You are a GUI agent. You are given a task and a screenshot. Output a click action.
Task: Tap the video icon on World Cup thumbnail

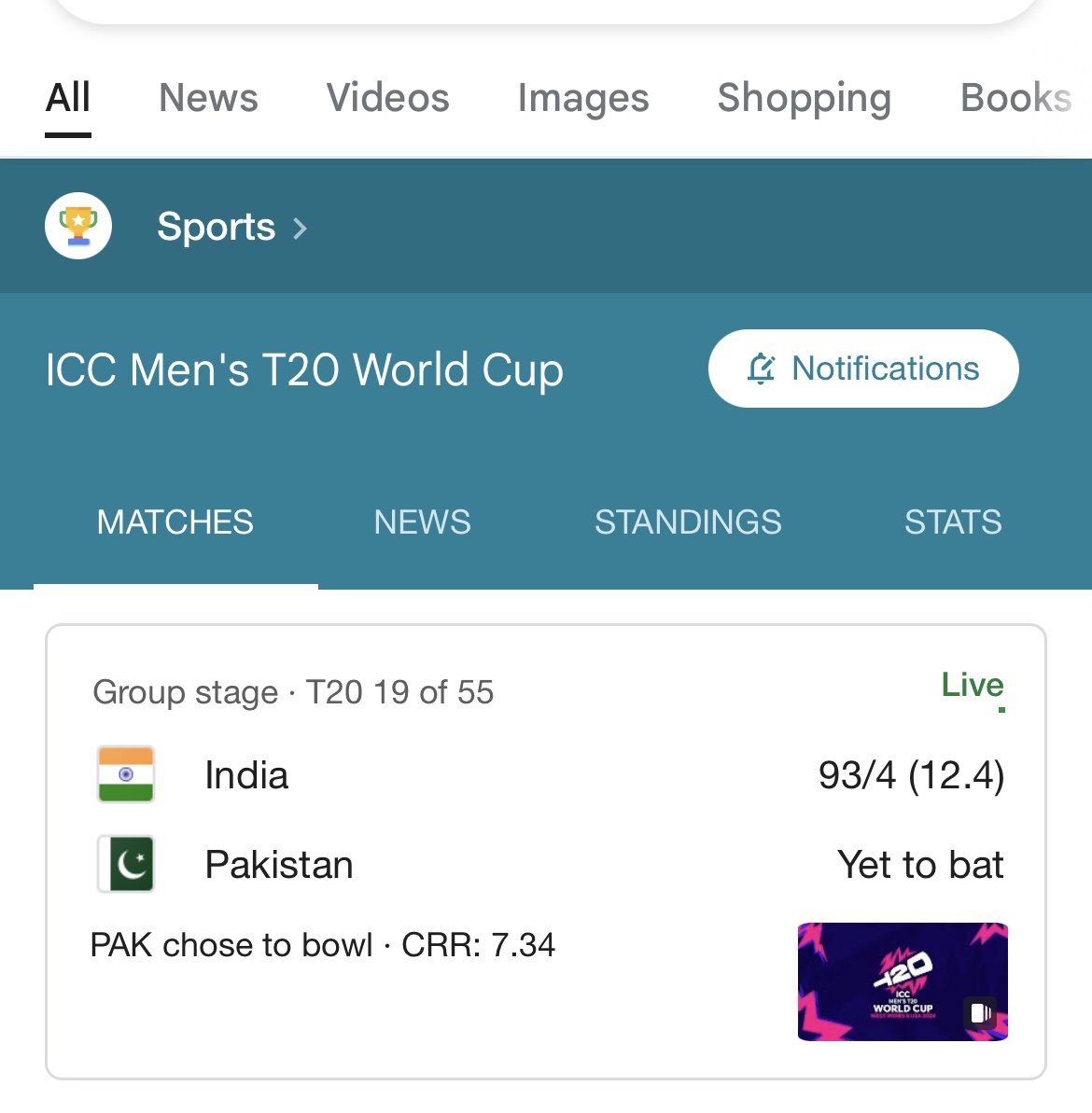click(x=980, y=1013)
